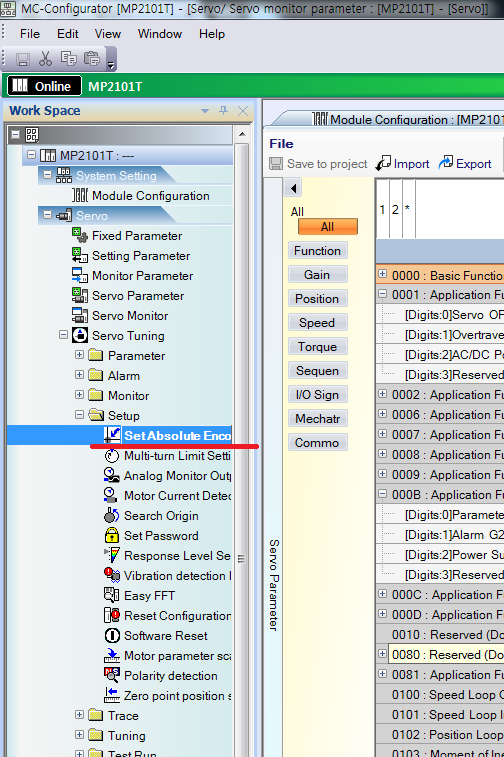Click the Copy toolbar icon
Image resolution: width=504 pixels, height=757 pixels.
point(68,58)
